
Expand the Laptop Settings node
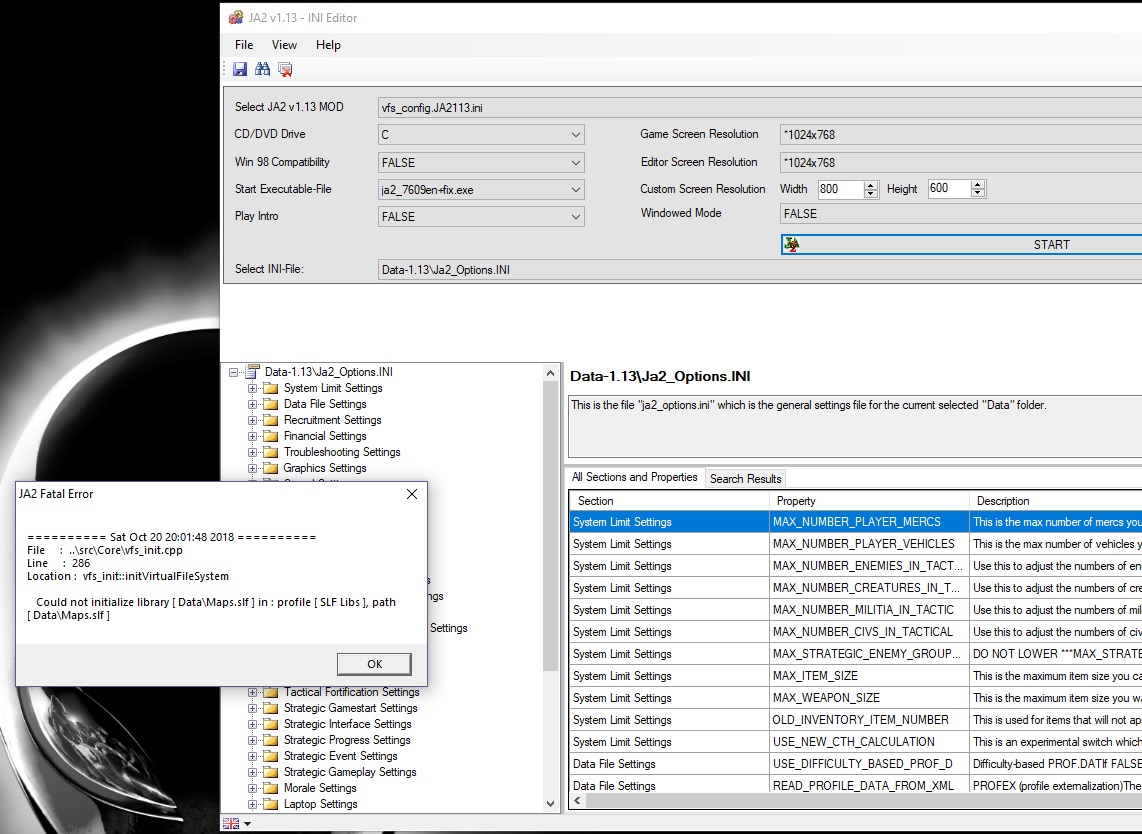point(252,804)
